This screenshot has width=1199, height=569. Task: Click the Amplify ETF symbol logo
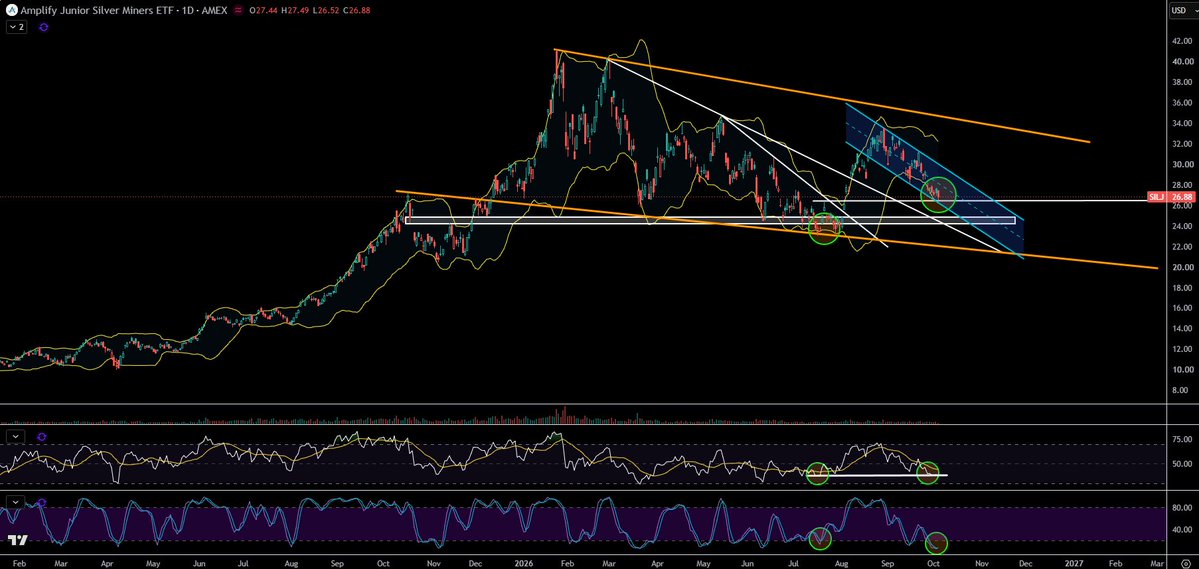click(11, 11)
